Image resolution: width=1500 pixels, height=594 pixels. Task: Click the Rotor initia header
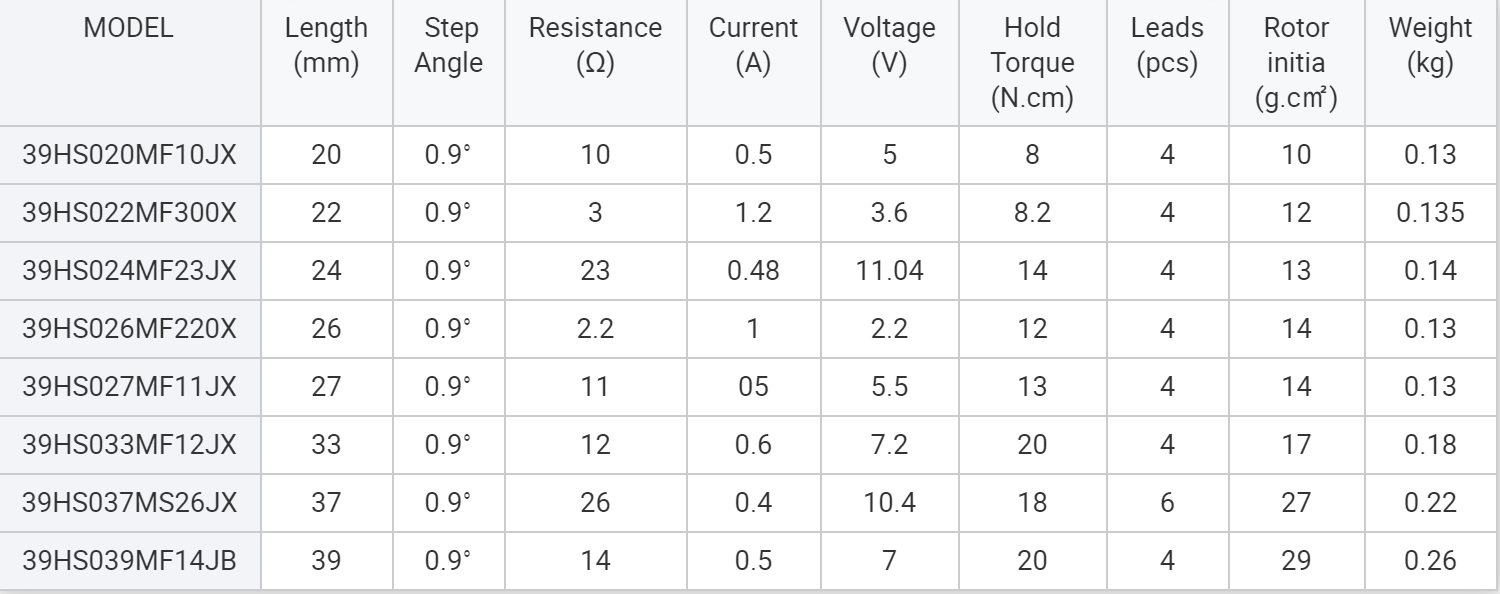point(1295,63)
